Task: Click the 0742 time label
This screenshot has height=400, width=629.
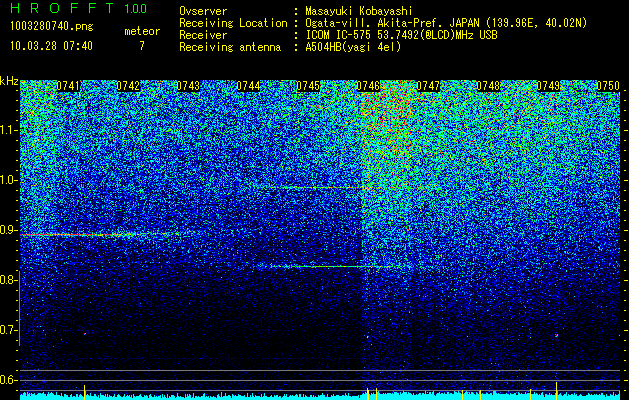Action: coord(128,86)
